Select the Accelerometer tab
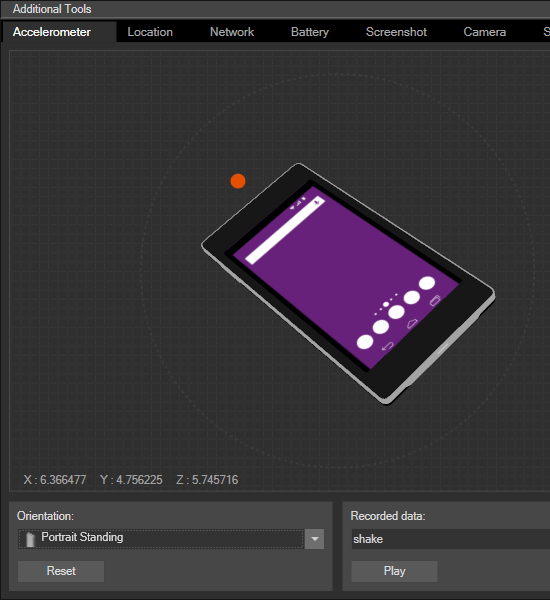 (52, 32)
